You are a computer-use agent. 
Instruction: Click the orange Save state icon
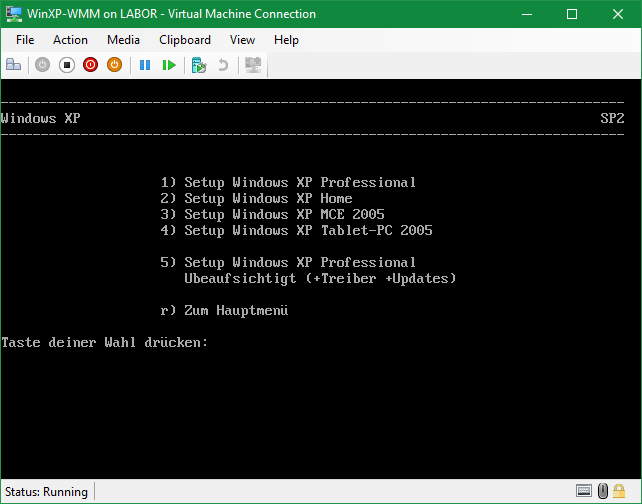[x=114, y=65]
